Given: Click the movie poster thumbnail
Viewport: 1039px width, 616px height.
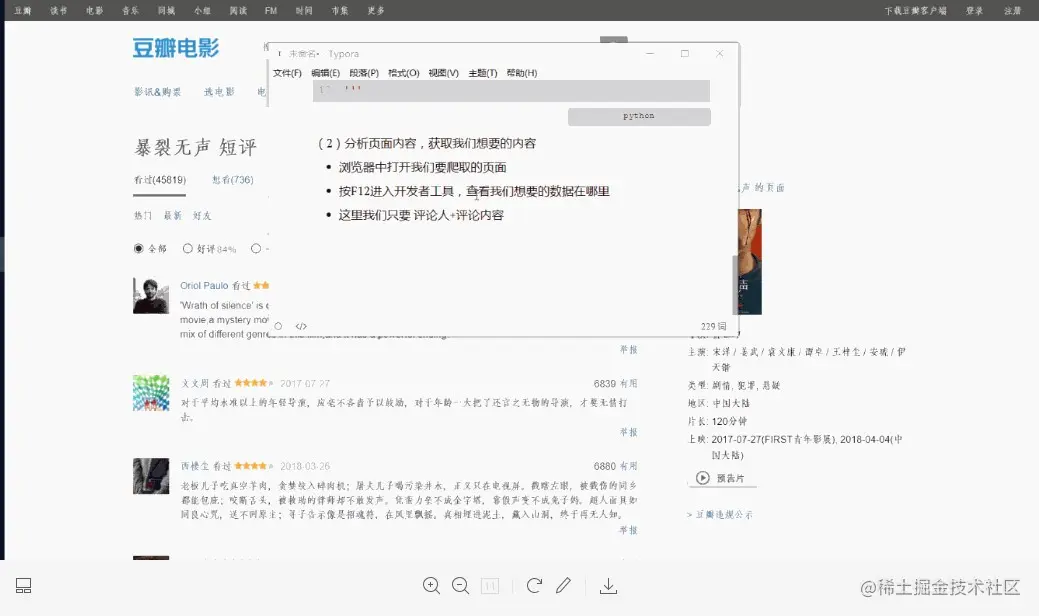Looking at the screenshot, I should (x=750, y=262).
